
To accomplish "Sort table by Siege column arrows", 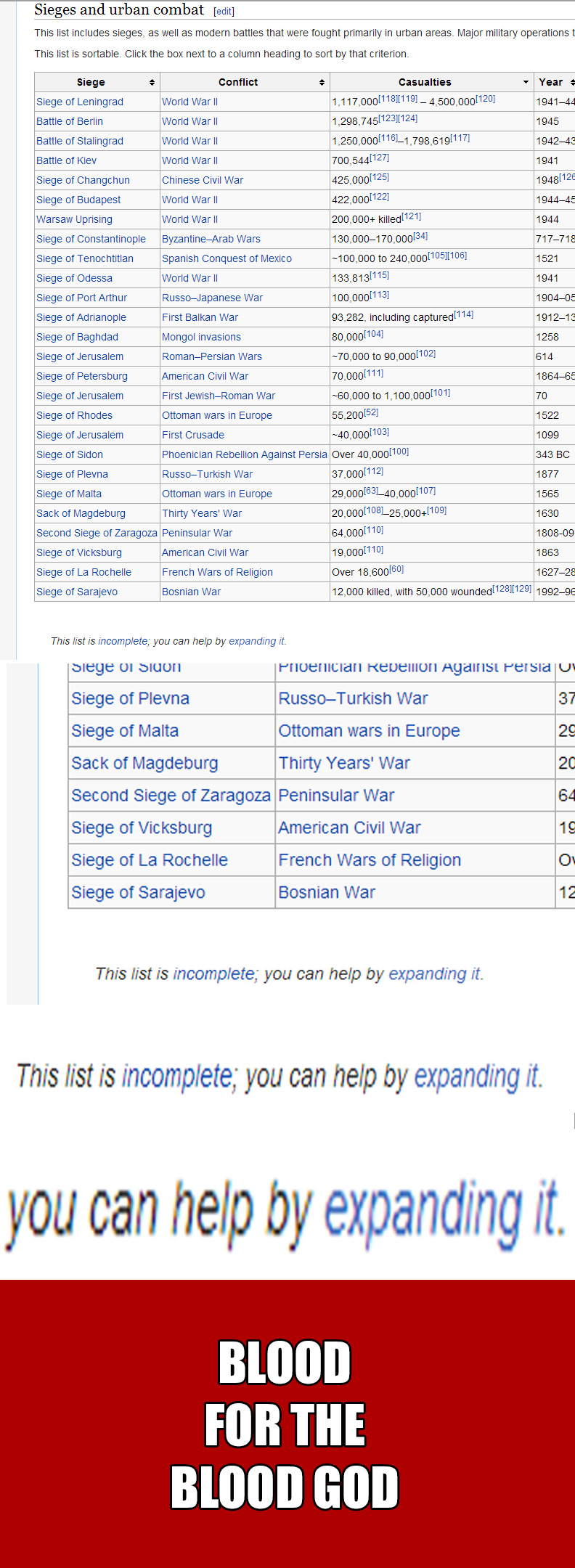I will coord(152,83).
